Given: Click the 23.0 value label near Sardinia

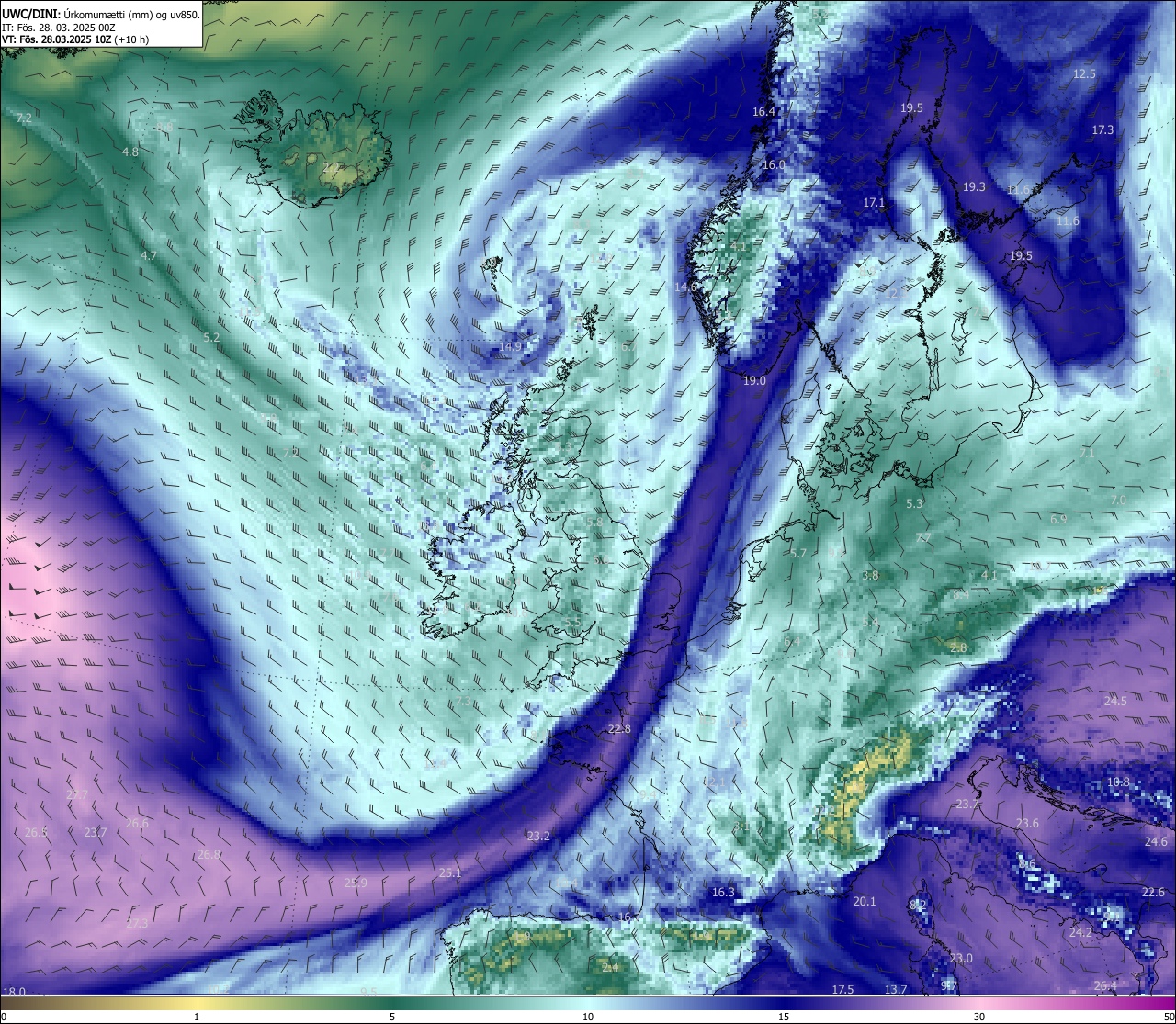Looking at the screenshot, I should click(961, 959).
